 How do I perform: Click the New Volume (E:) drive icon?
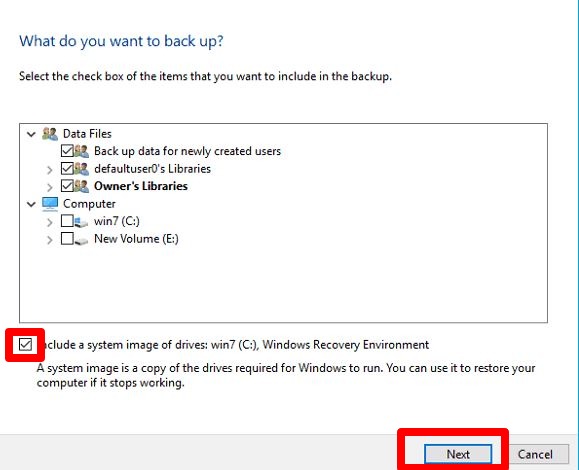click(x=81, y=240)
